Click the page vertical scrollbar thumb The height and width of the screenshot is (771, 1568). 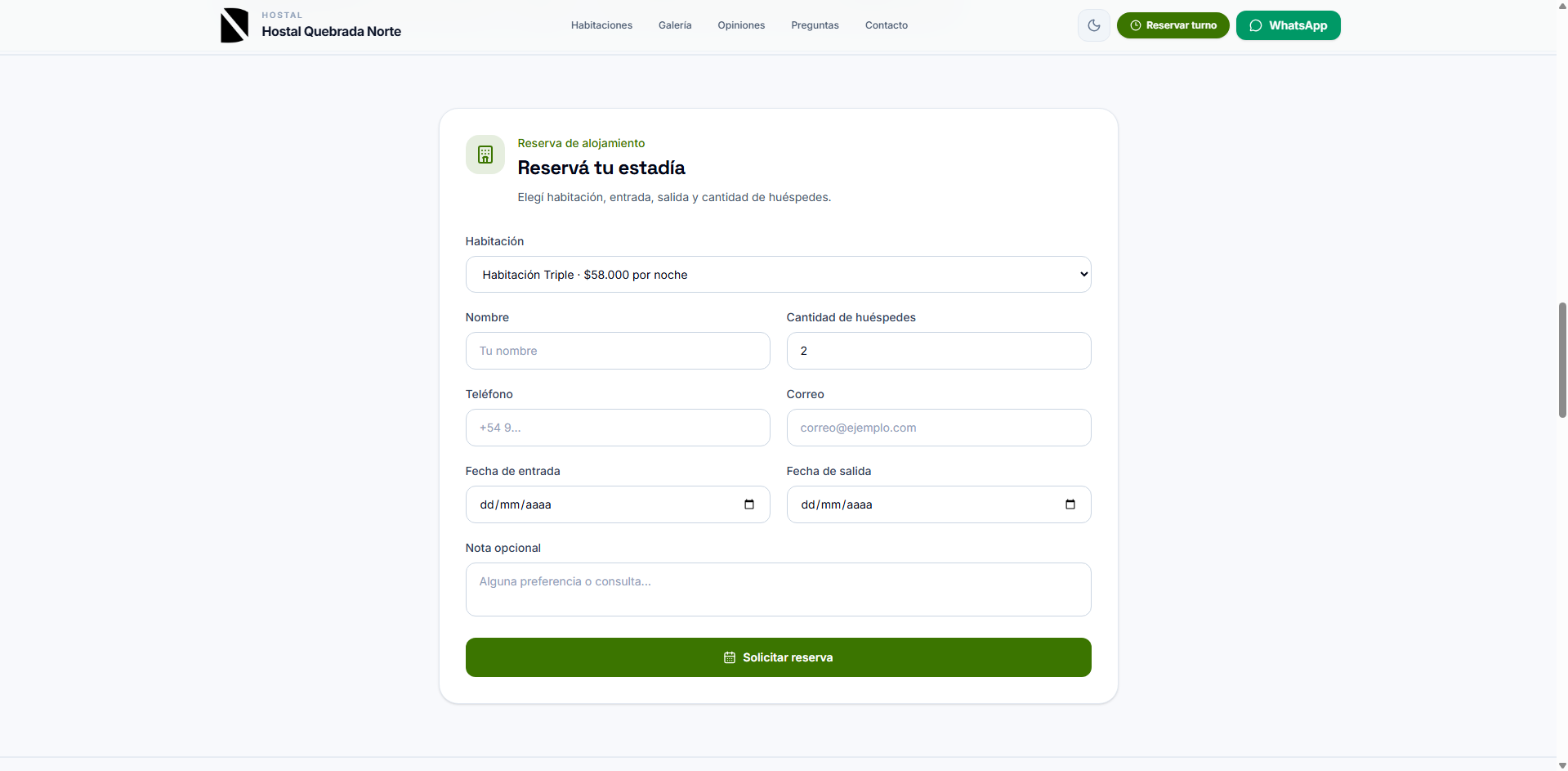pyautogui.click(x=1562, y=360)
